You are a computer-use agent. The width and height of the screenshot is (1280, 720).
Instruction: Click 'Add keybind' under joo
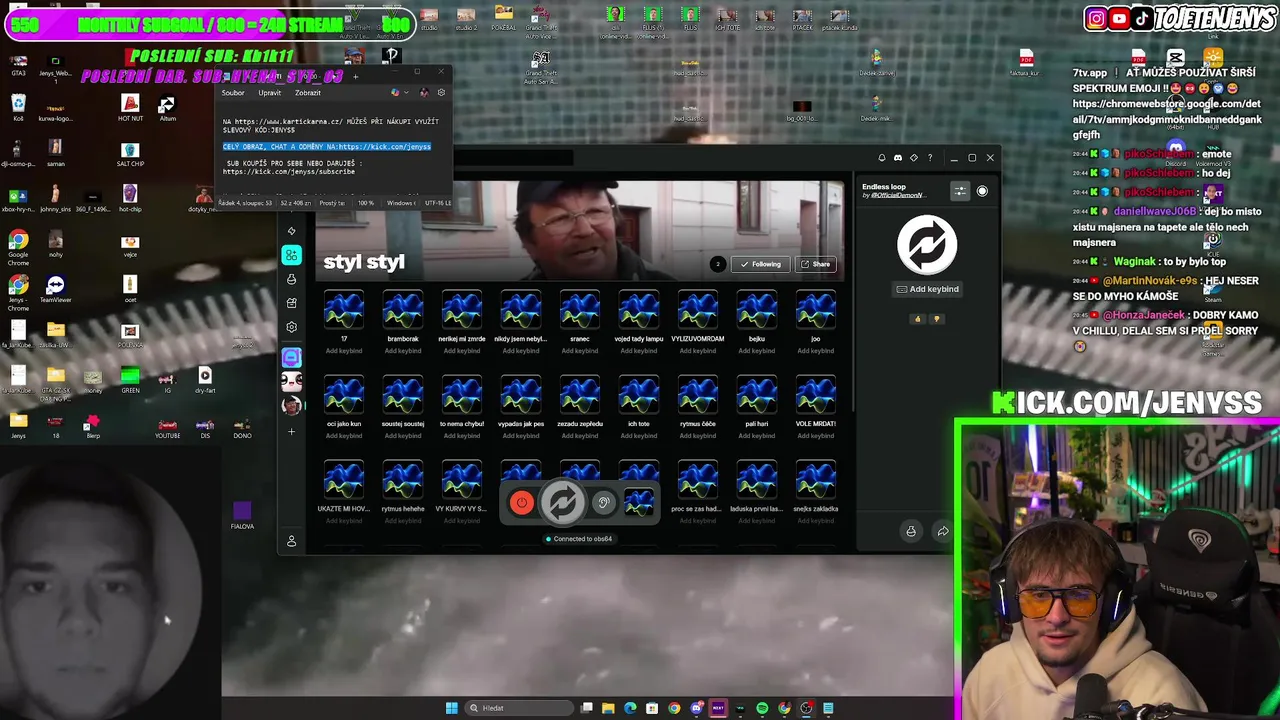(816, 351)
